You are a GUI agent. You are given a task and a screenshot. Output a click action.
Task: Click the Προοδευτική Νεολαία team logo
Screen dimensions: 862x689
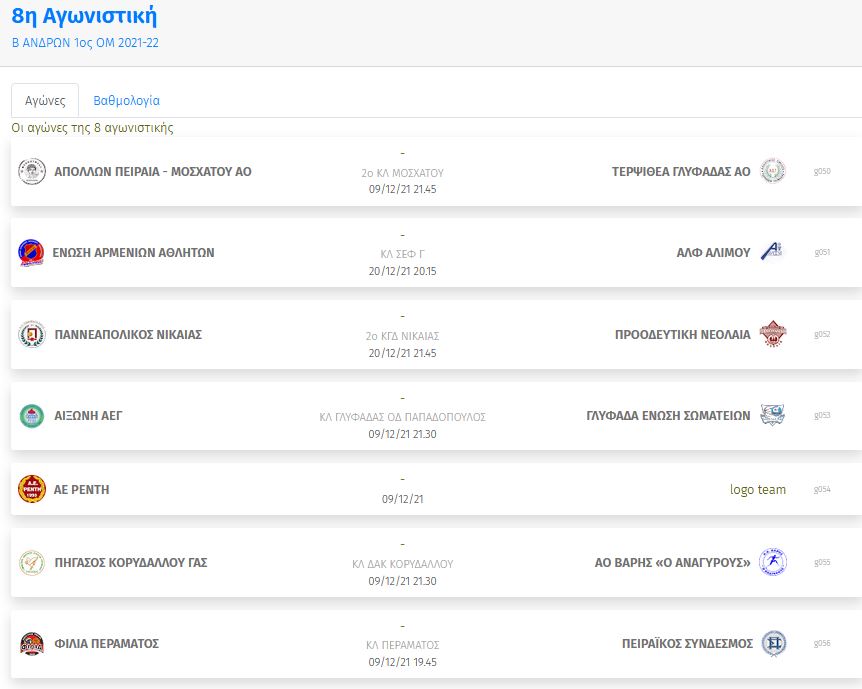(x=772, y=334)
